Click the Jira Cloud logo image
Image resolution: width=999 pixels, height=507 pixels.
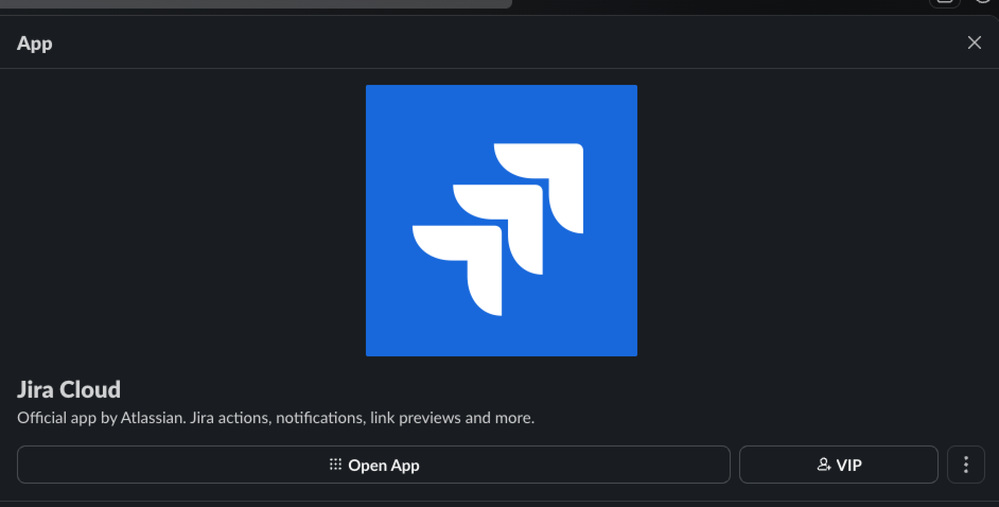[501, 220]
